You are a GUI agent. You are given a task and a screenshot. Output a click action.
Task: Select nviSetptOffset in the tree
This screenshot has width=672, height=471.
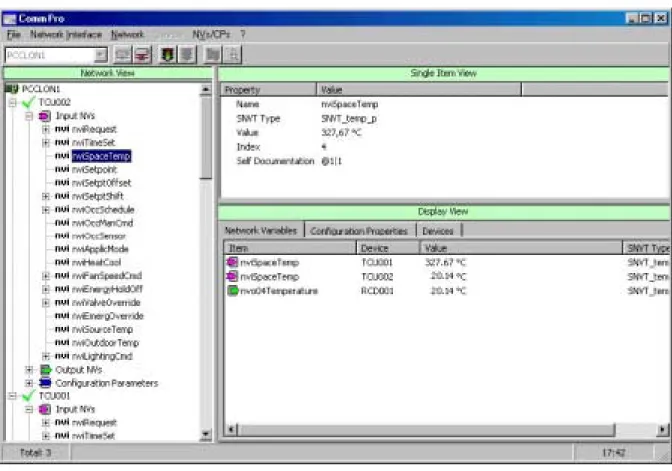point(102,183)
